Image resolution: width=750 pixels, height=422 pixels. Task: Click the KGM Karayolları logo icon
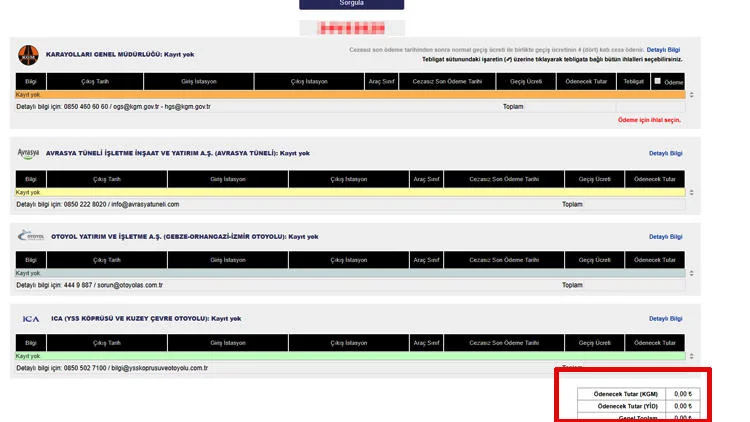coord(28,56)
